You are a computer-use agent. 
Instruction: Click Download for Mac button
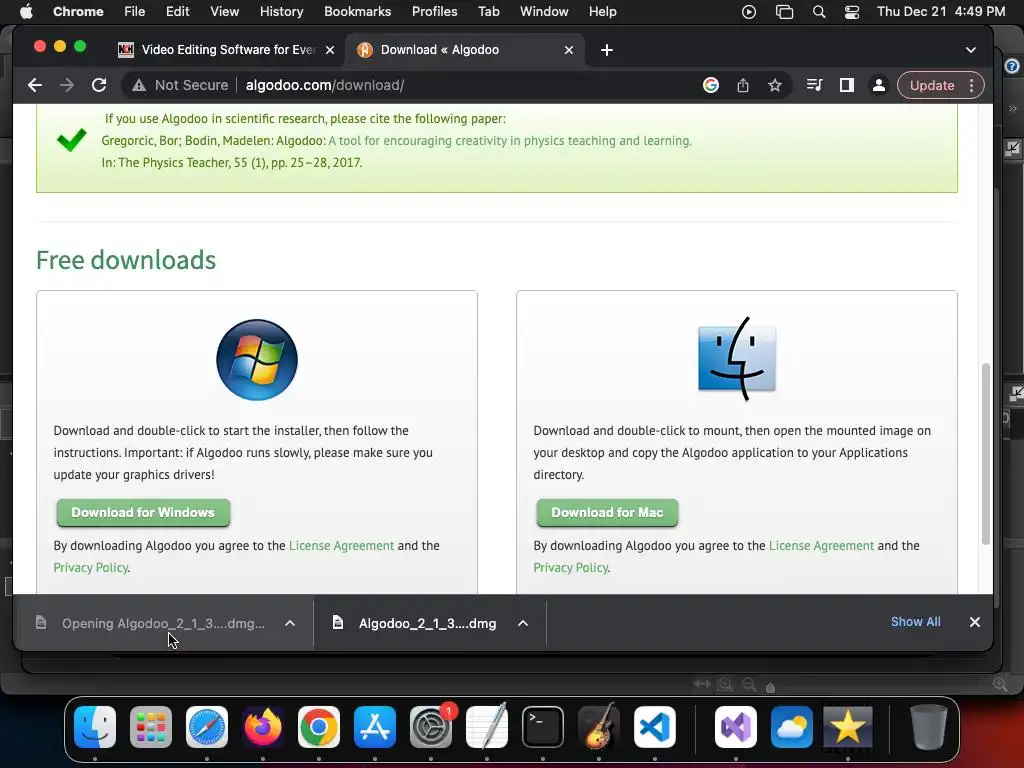click(607, 513)
